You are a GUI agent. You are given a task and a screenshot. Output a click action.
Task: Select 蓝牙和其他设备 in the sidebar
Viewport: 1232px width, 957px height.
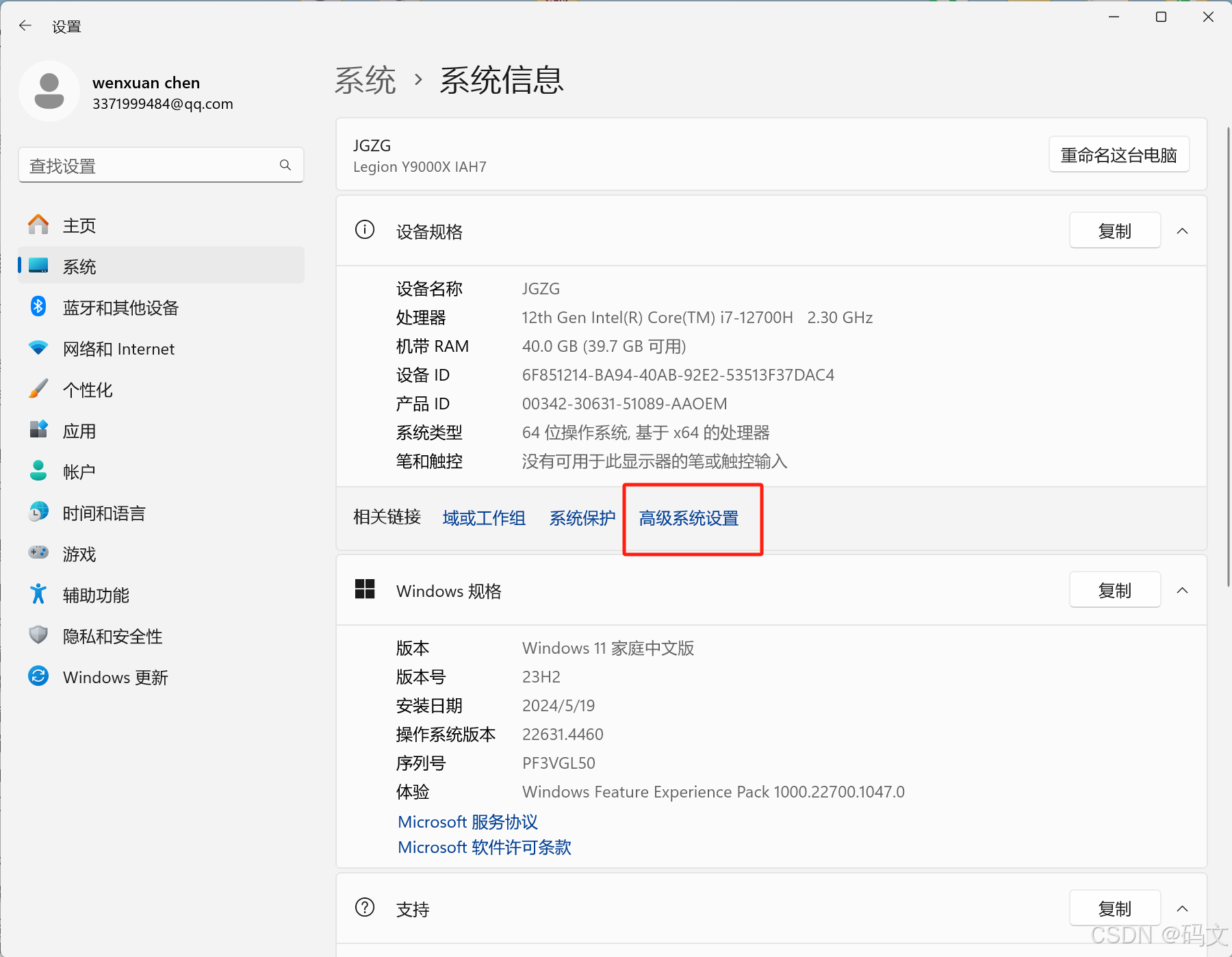click(x=161, y=307)
